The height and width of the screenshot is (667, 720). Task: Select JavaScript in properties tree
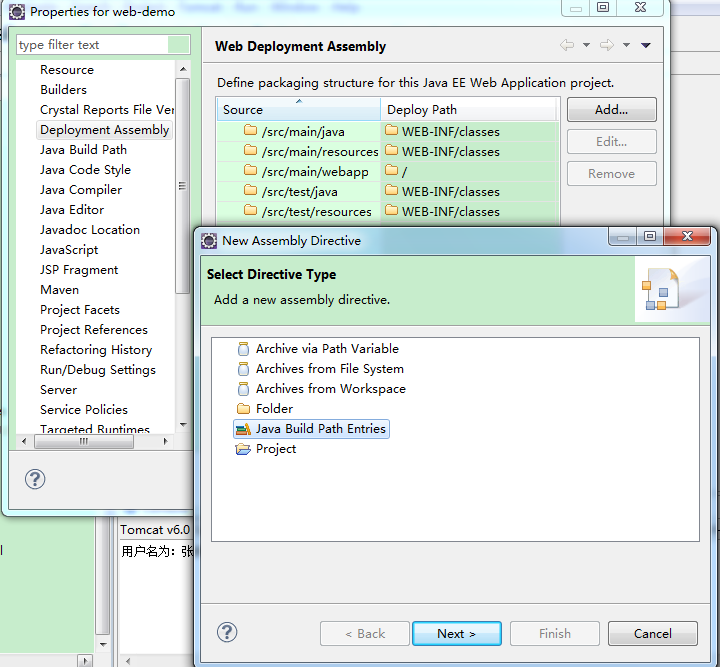pos(69,250)
